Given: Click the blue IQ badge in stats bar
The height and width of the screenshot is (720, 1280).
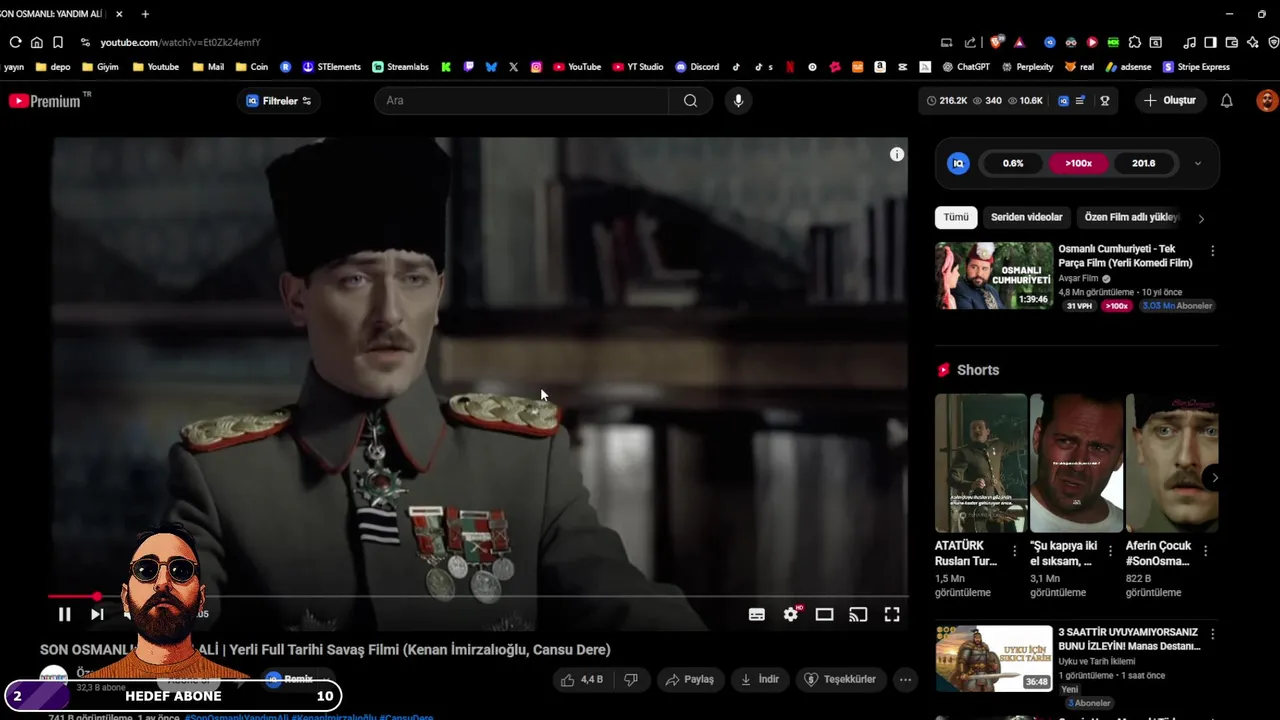Looking at the screenshot, I should pyautogui.click(x=1064, y=101).
